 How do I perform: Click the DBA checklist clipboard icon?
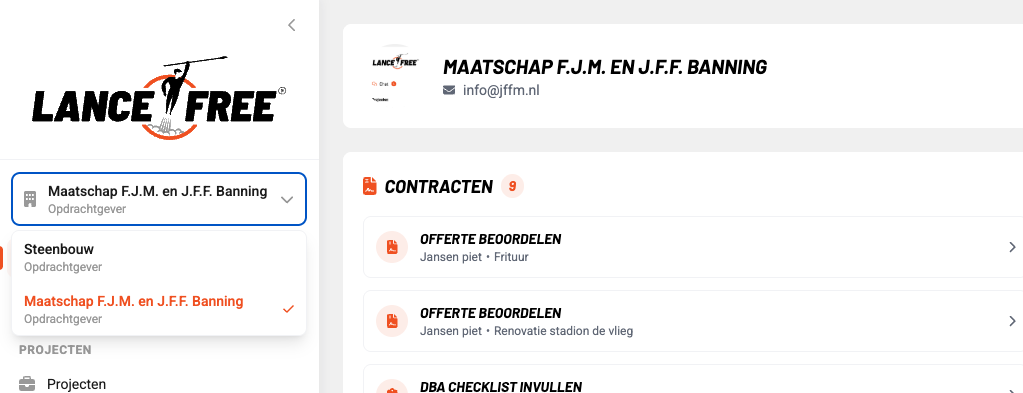392,389
